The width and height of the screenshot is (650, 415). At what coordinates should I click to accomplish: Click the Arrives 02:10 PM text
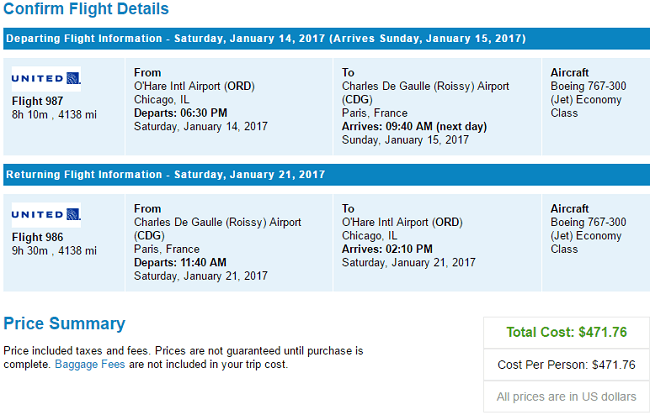[387, 249]
